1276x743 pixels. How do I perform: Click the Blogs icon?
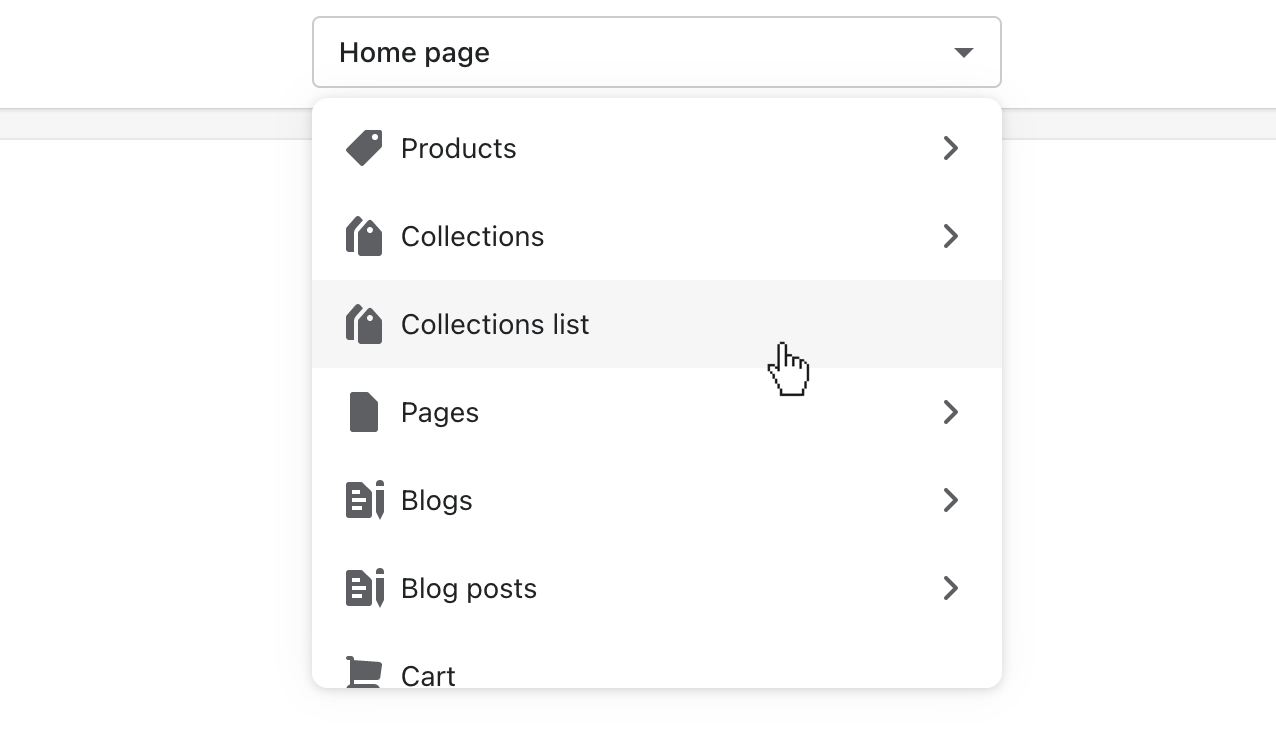point(364,500)
